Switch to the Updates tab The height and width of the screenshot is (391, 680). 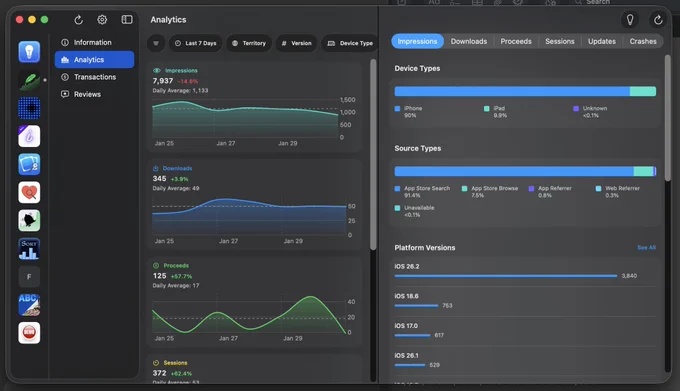click(x=602, y=41)
